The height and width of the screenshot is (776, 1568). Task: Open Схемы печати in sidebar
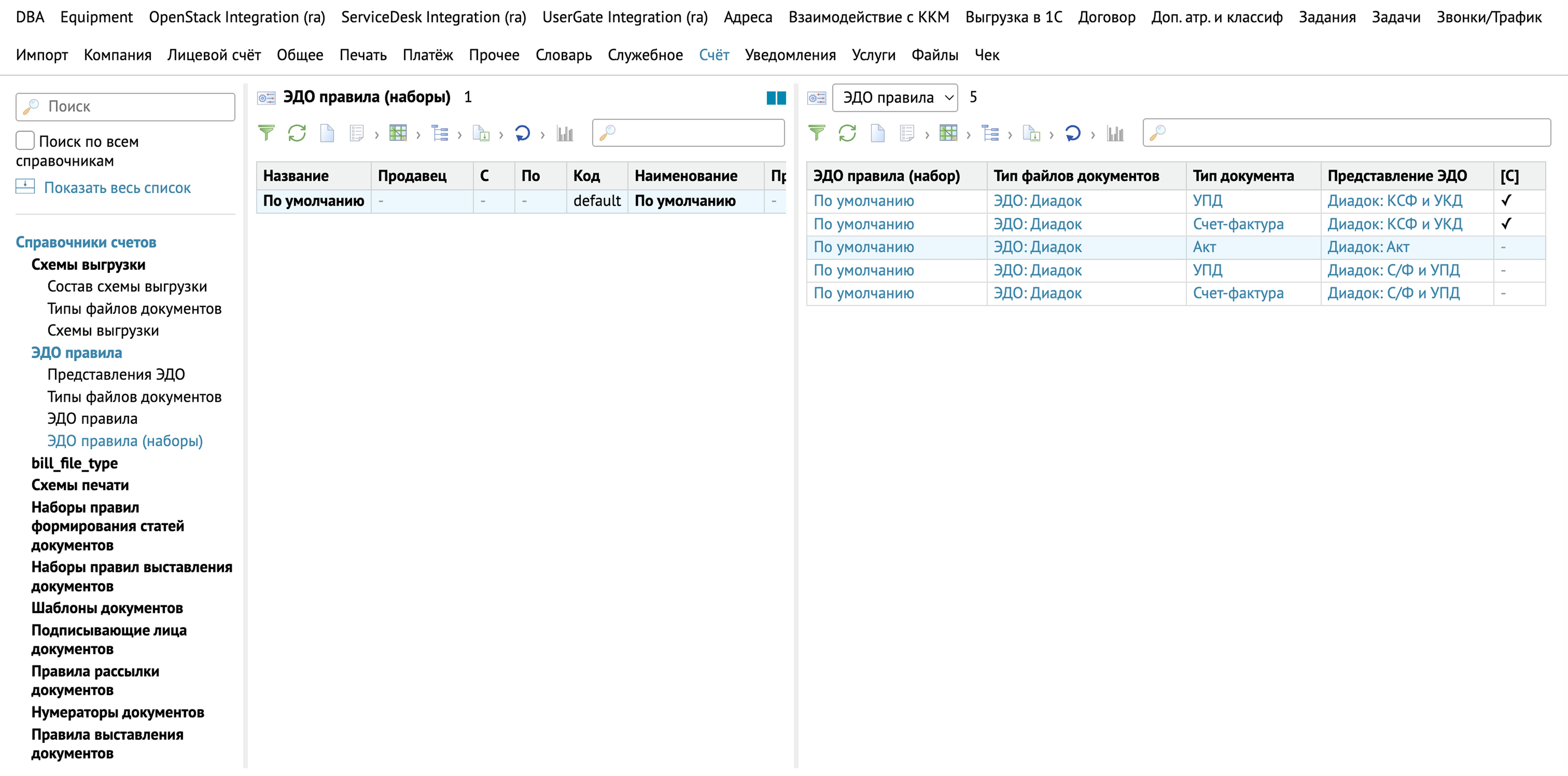coord(80,486)
